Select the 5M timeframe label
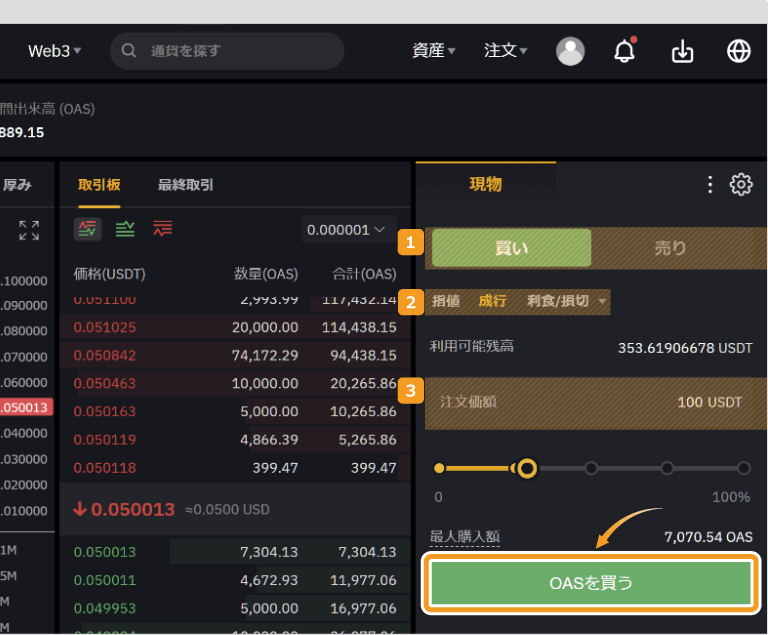 (9, 576)
